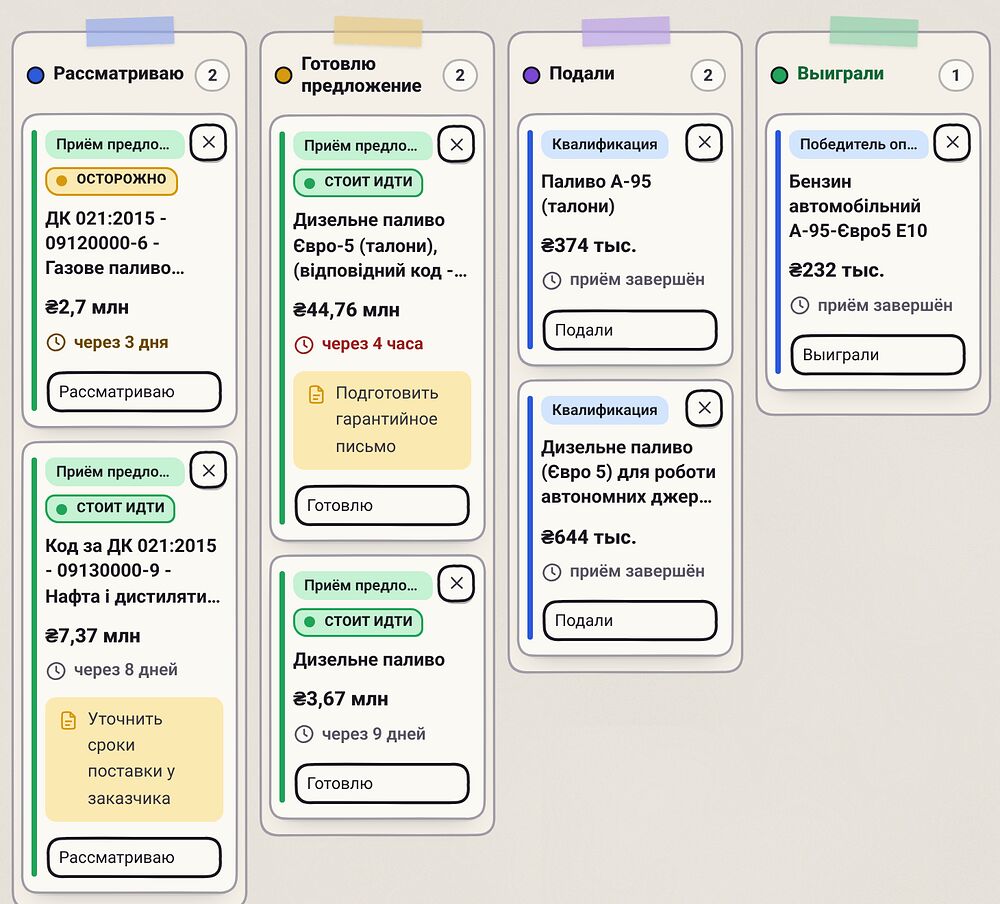Click the clock icon beside 'через 3 дня'
This screenshot has height=904, width=1000.
tap(56, 343)
